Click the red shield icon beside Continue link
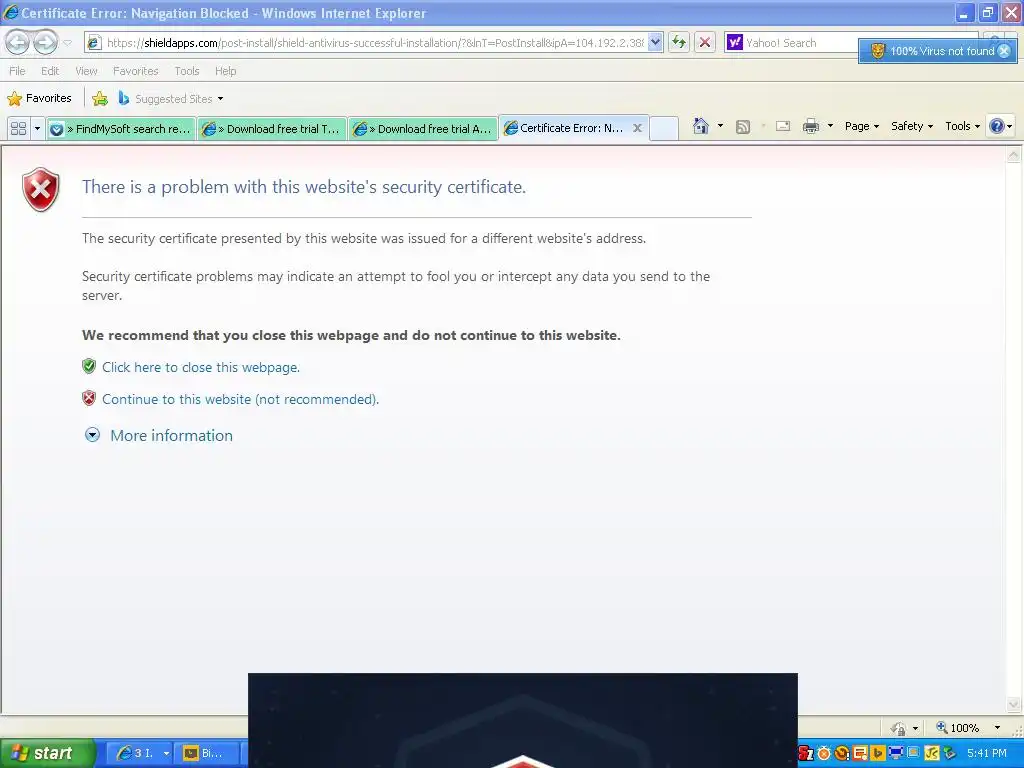1024x768 pixels. [x=89, y=398]
